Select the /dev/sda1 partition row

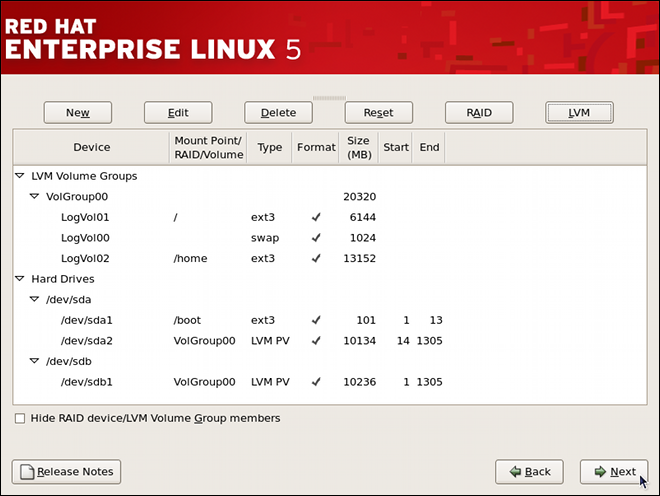tap(330, 320)
